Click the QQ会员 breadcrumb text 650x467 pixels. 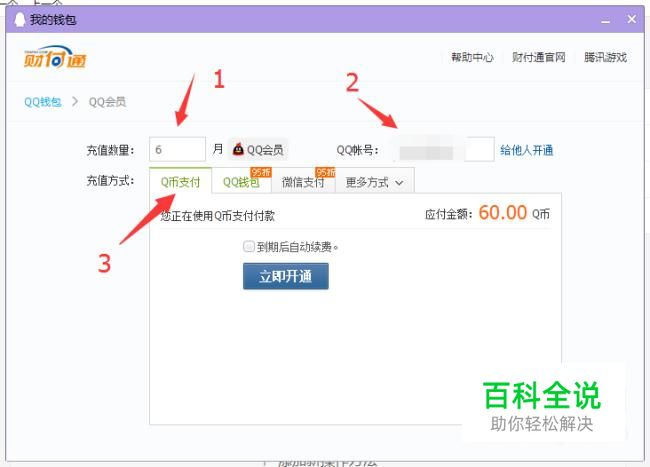tap(107, 102)
